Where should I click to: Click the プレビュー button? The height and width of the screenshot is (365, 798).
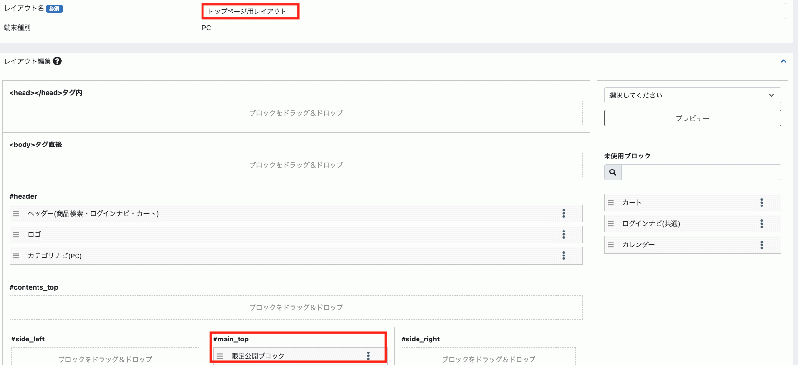click(x=692, y=118)
